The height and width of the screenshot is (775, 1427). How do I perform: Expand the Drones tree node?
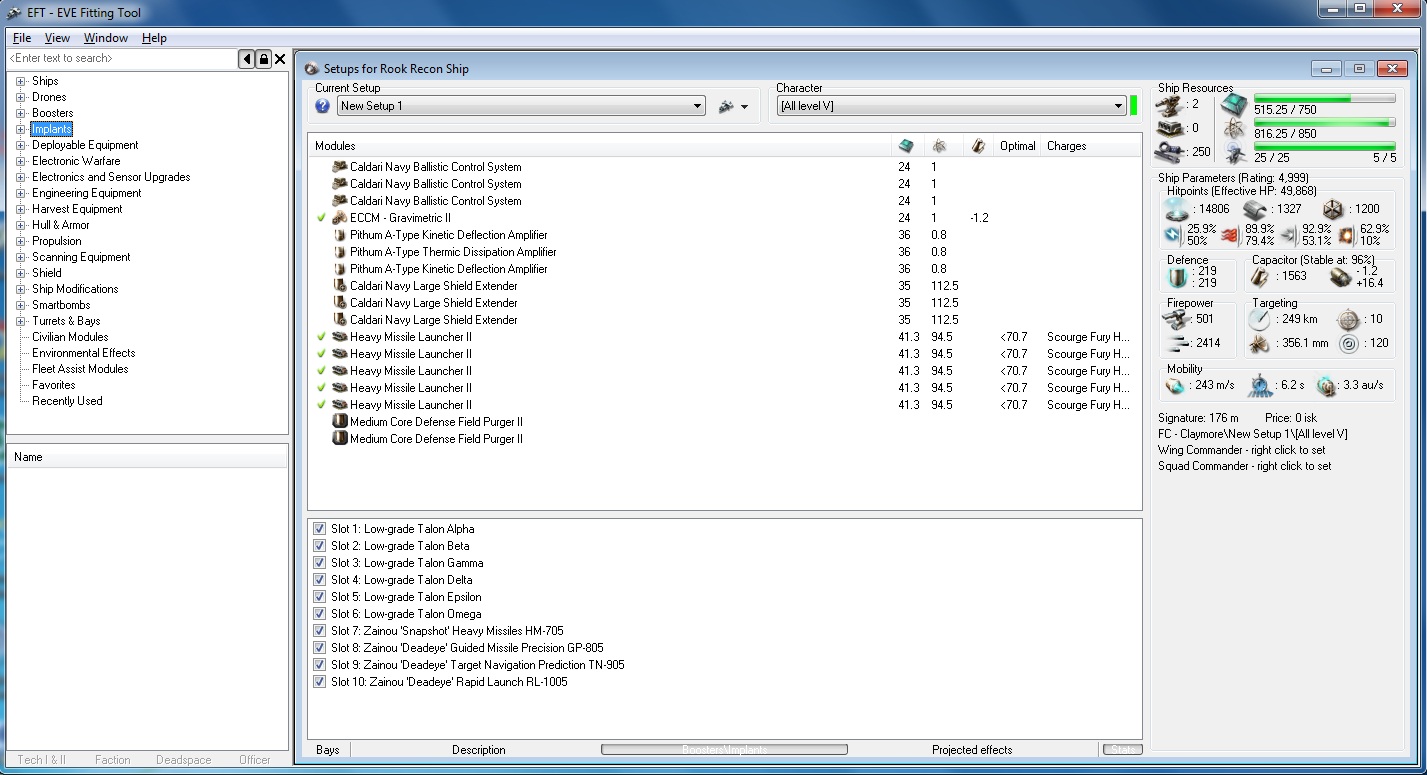coord(20,97)
